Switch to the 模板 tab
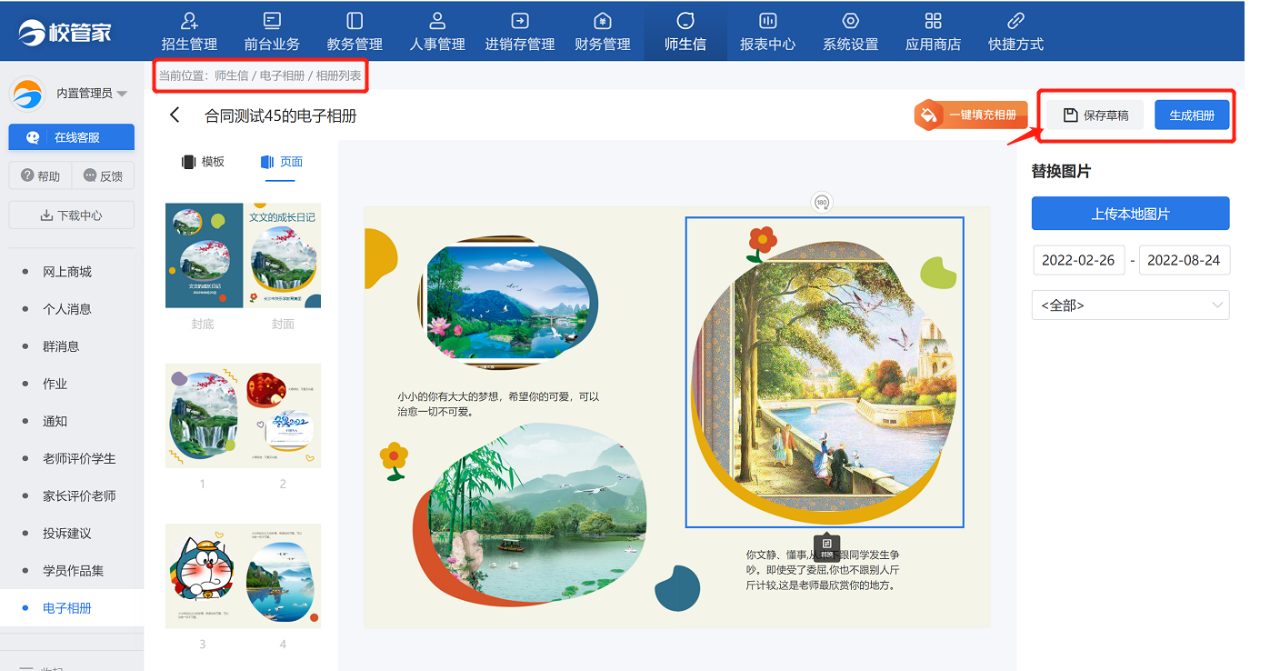The image size is (1280, 671). (x=202, y=162)
